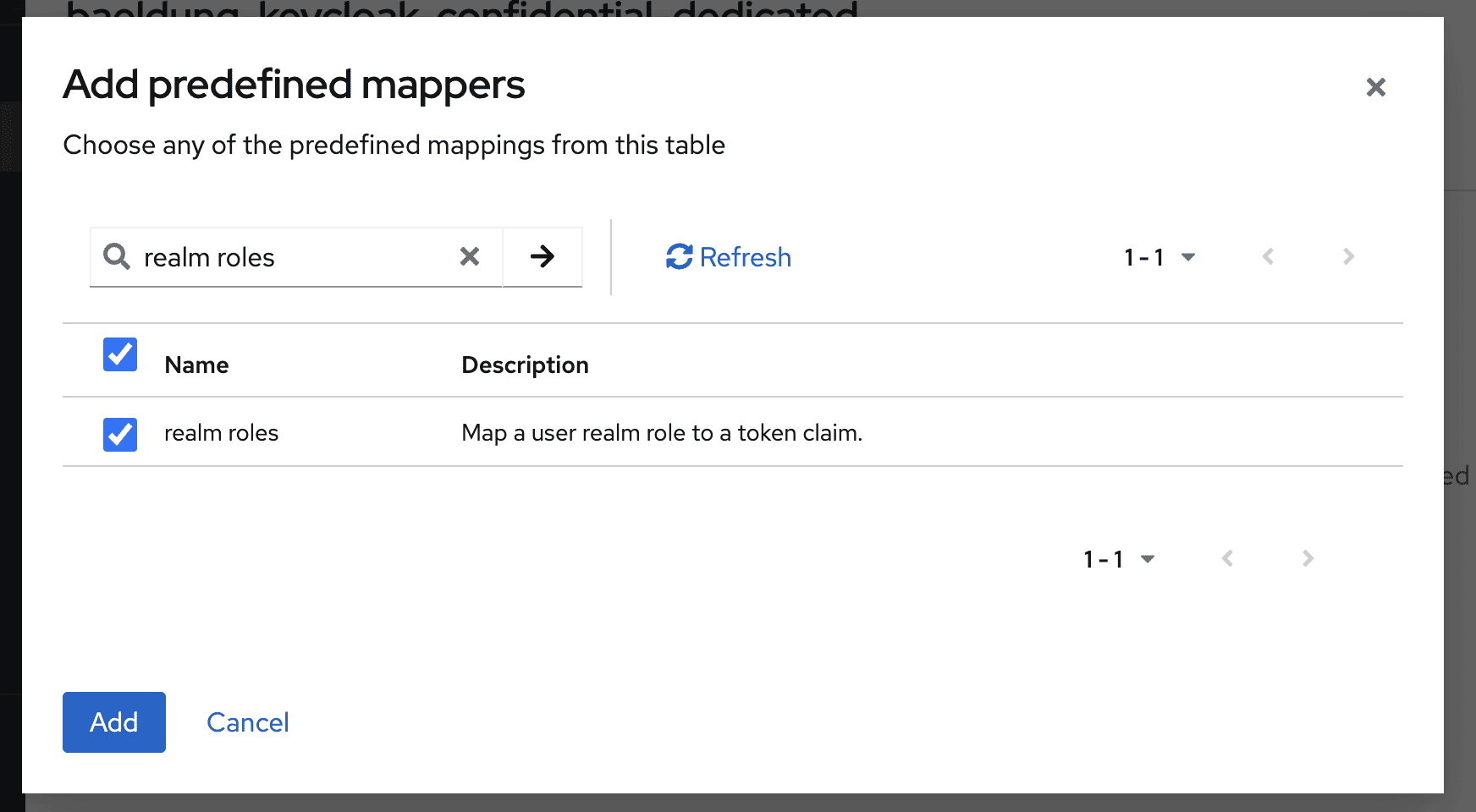The height and width of the screenshot is (812, 1476).
Task: Open the bottom 1 - 1 pagination dropdown
Action: 1119,559
